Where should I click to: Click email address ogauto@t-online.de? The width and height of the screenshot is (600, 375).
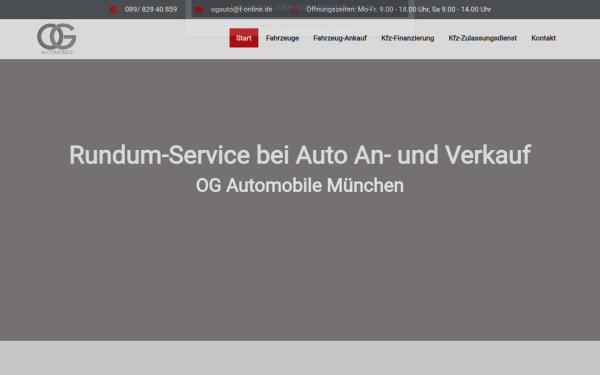click(241, 9)
